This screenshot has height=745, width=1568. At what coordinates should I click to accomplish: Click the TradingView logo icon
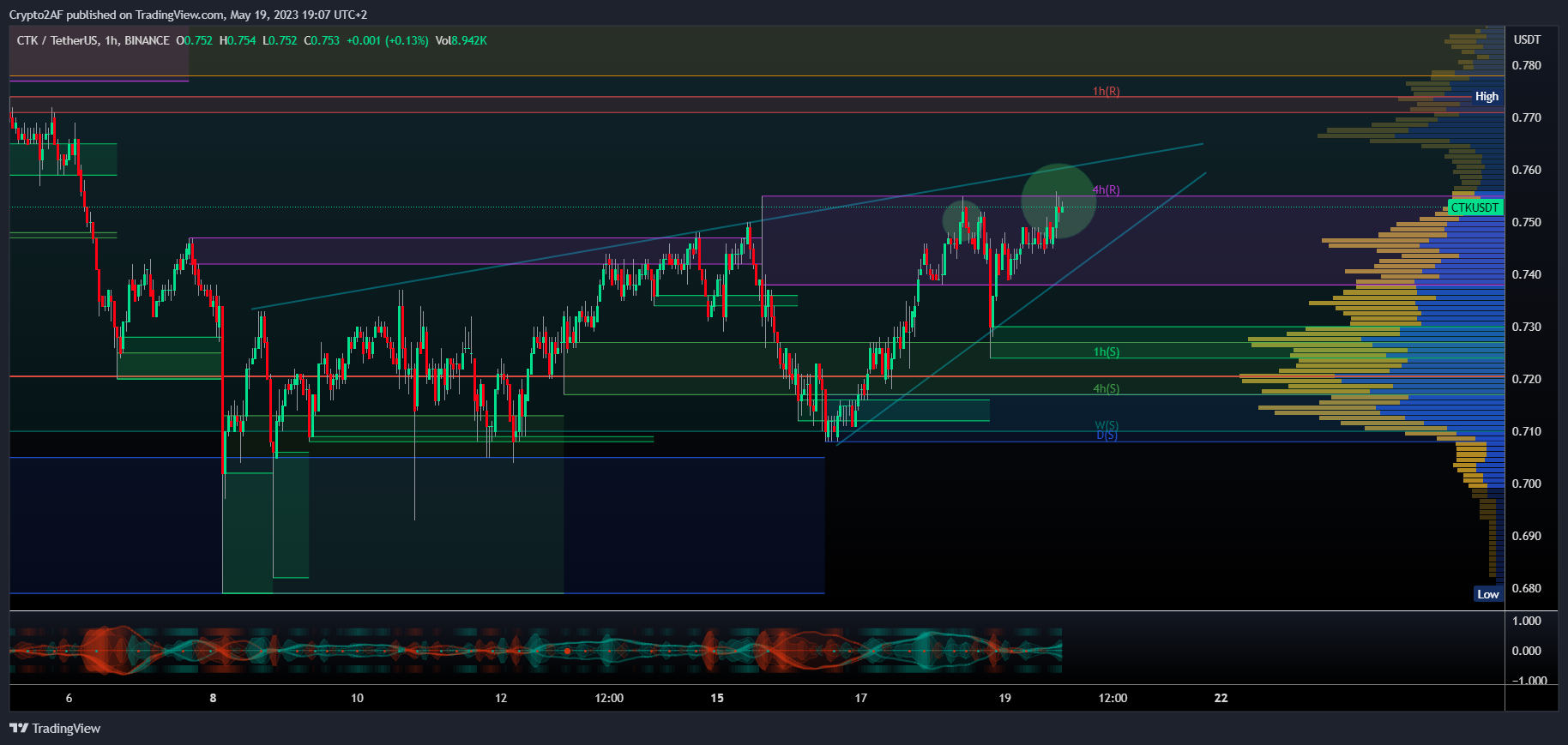(x=18, y=728)
